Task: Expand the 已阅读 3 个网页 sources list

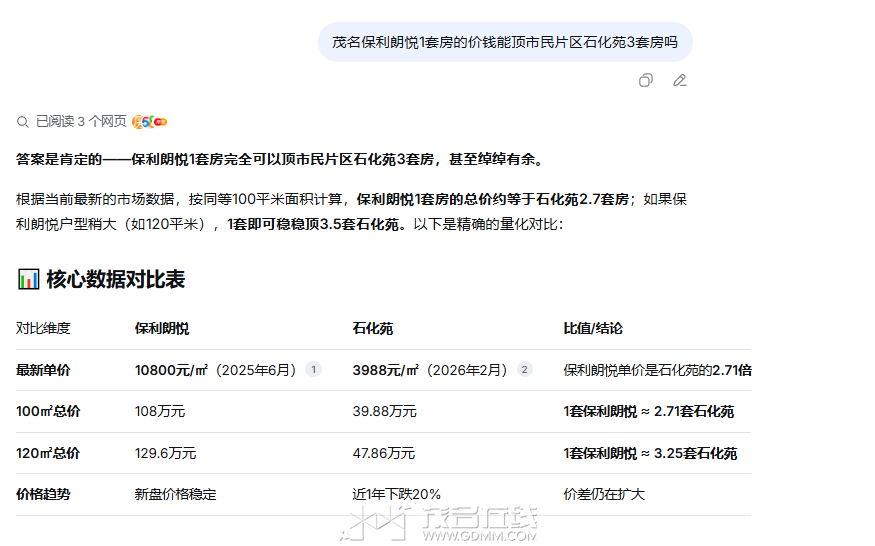Action: pyautogui.click(x=81, y=122)
